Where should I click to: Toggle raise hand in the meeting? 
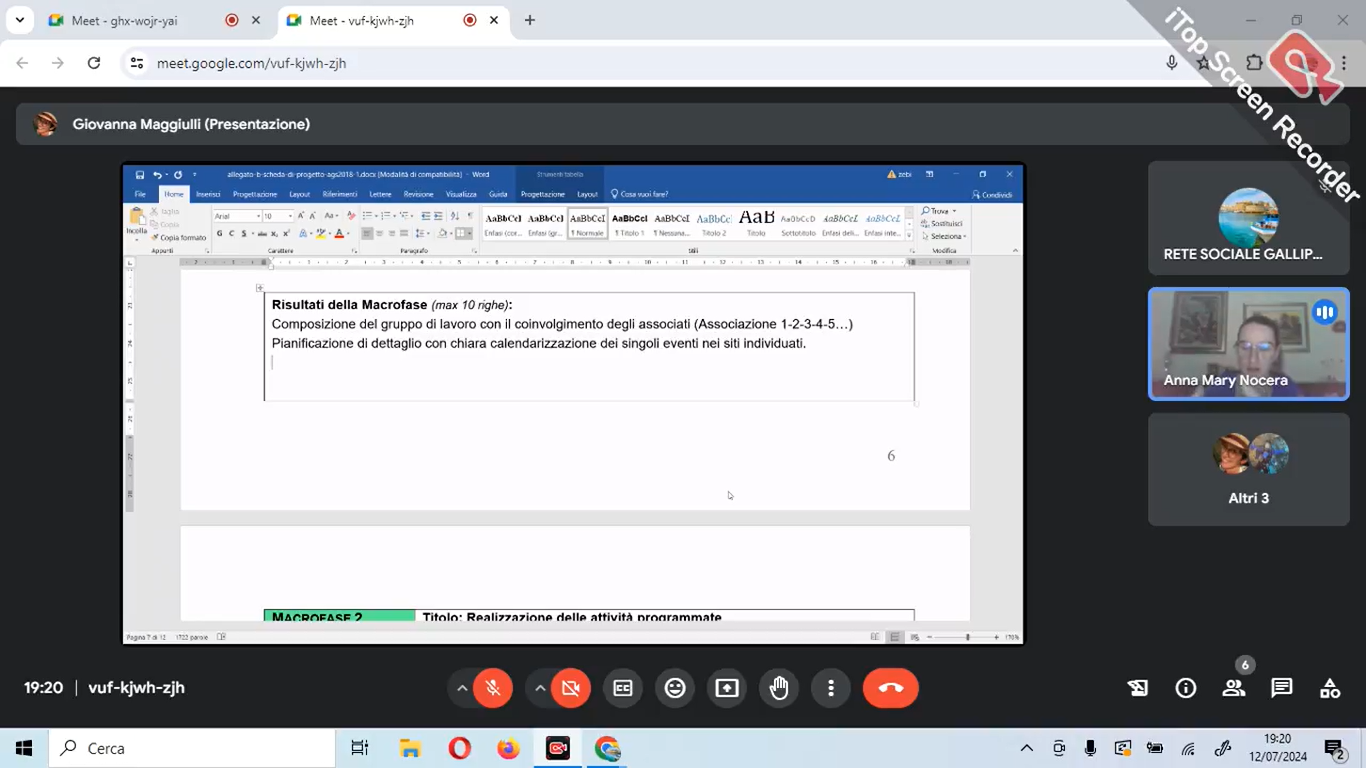(x=779, y=688)
